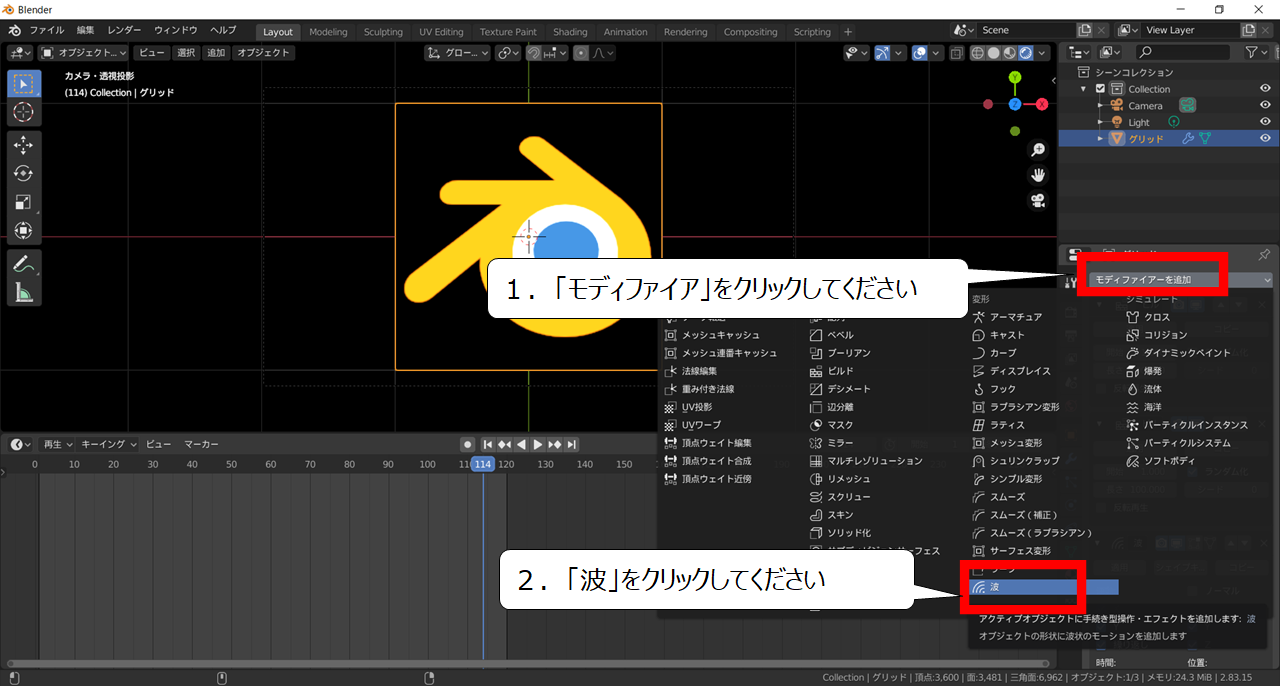The height and width of the screenshot is (686, 1280).
Task: Switch to rendered viewport shading
Action: pos(1024,53)
